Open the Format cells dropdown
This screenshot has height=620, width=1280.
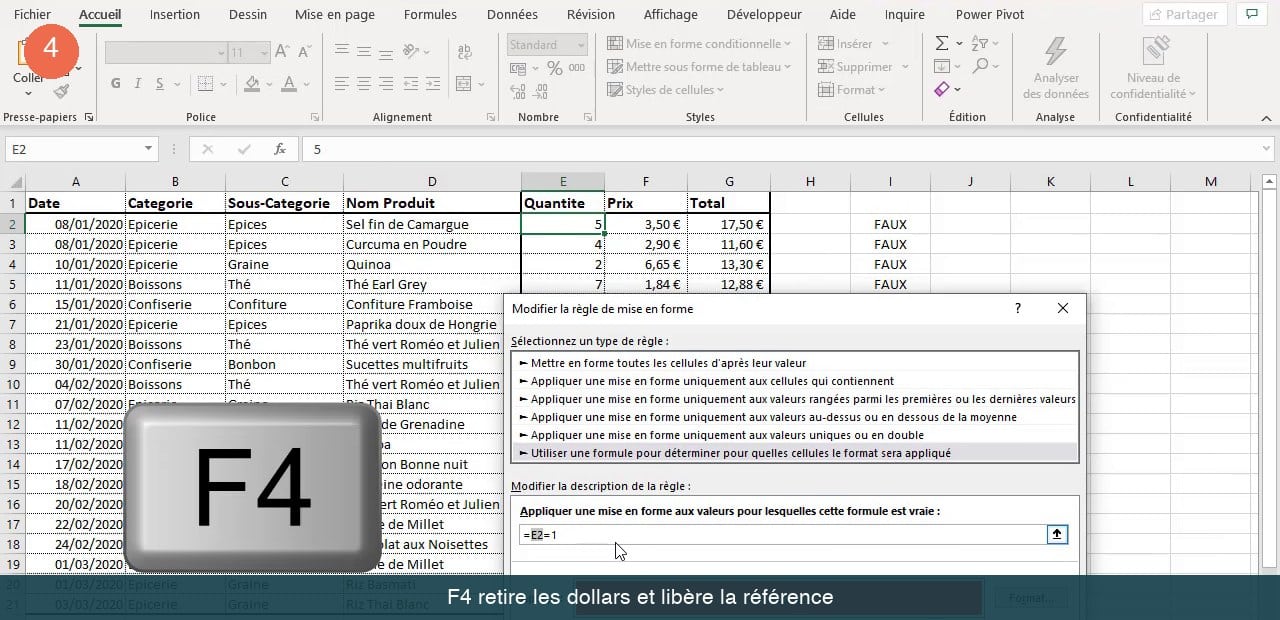tap(853, 90)
